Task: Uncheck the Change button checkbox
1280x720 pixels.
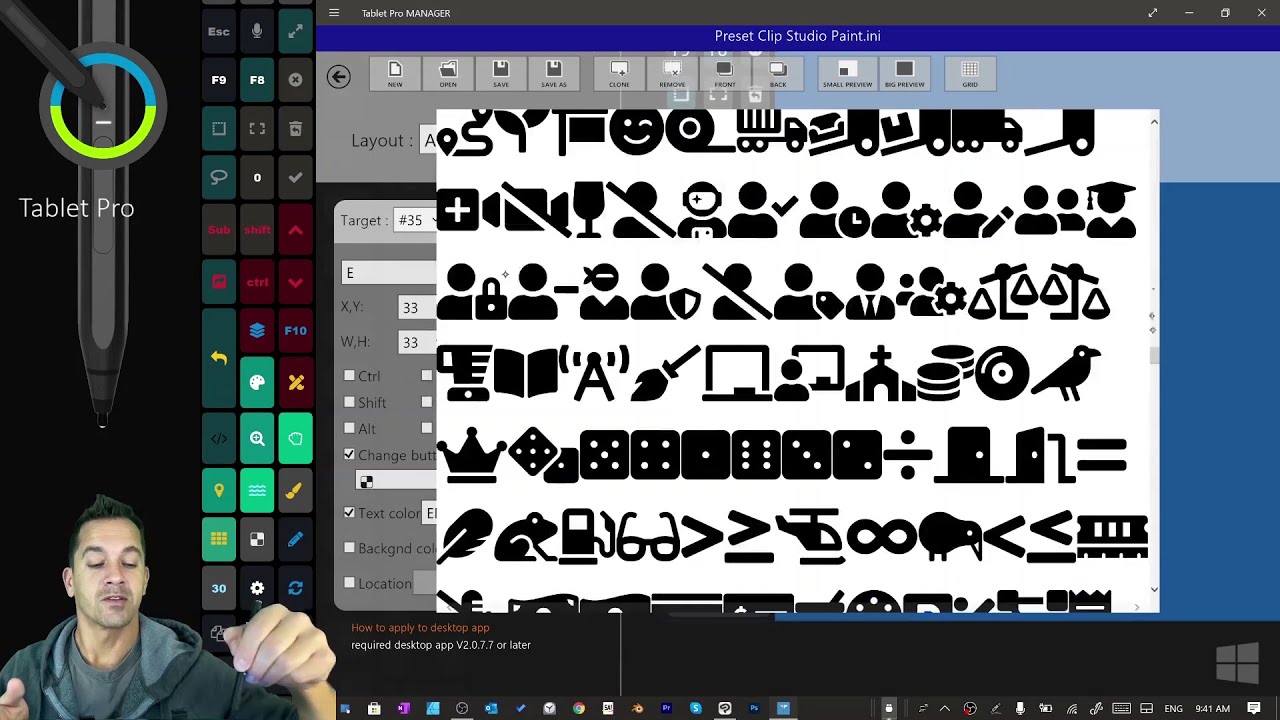Action: (349, 454)
